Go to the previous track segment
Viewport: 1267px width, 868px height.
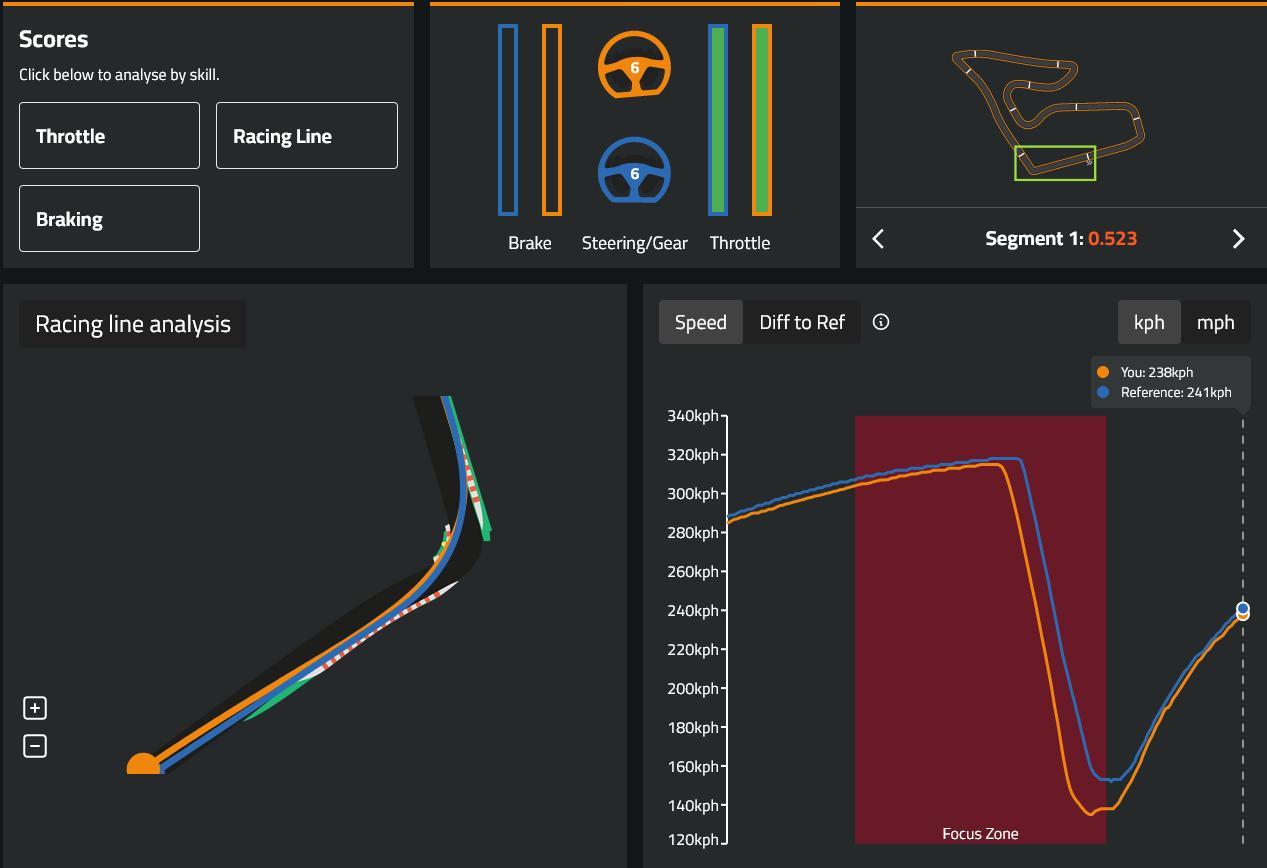(x=878, y=239)
